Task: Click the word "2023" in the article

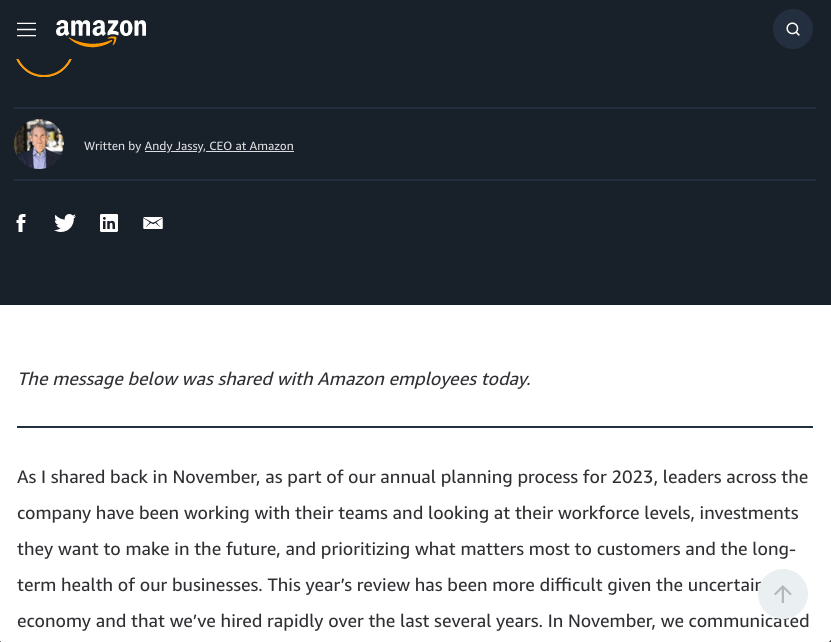Action: (632, 477)
